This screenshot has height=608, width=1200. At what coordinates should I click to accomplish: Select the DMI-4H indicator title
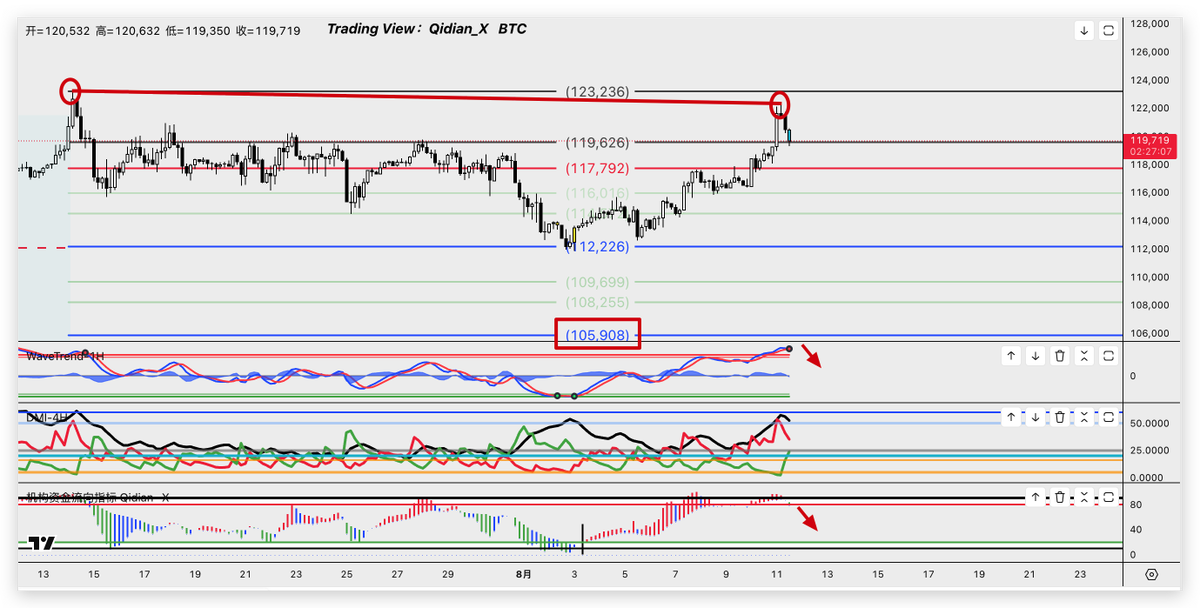pyautogui.click(x=47, y=416)
